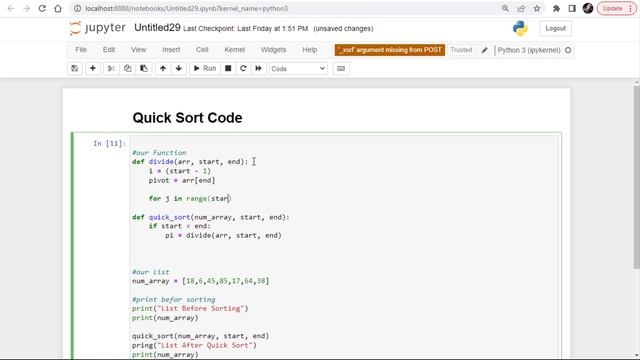The height and width of the screenshot is (360, 640).
Task: Go forward in browser history
Action: 27,9
